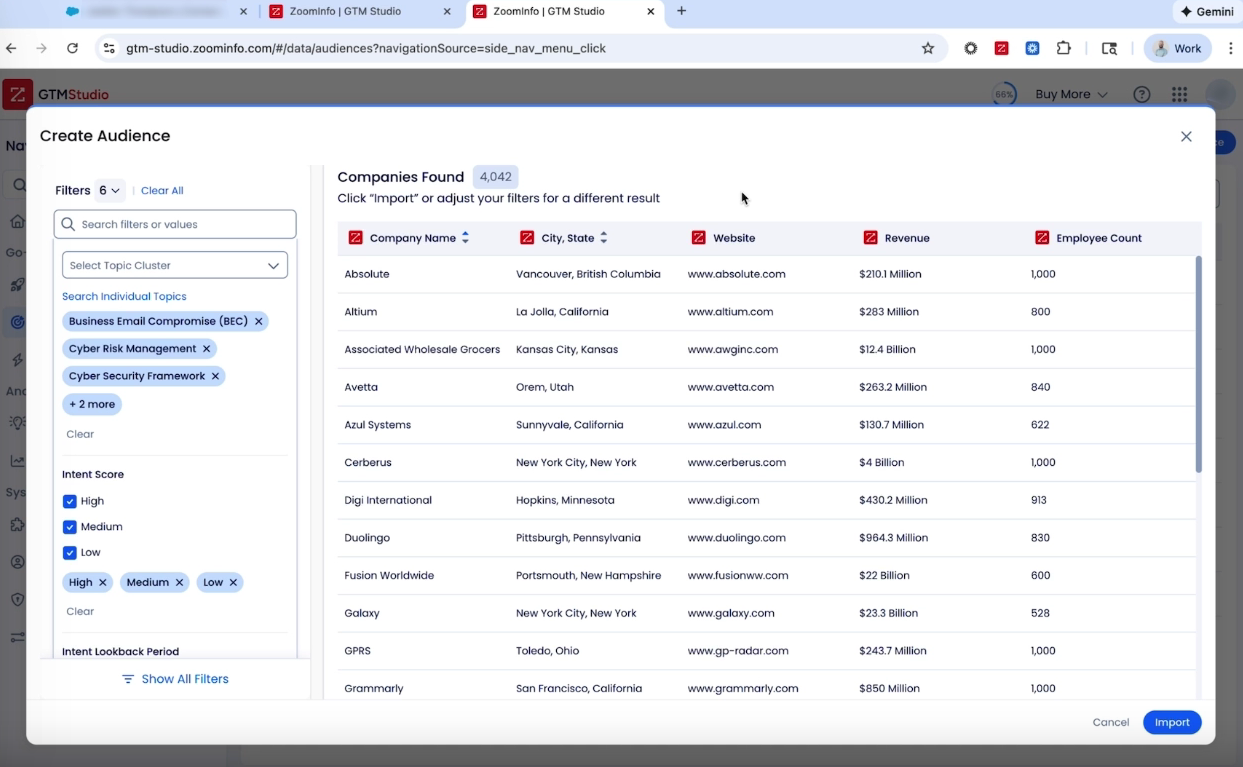This screenshot has width=1243, height=767.
Task: Click the Altium company name
Action: pyautogui.click(x=361, y=312)
